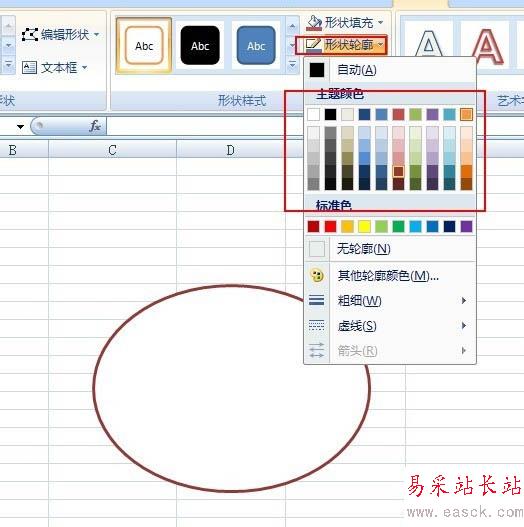Open the Edit Shape dropdown arrow

click(x=96, y=35)
